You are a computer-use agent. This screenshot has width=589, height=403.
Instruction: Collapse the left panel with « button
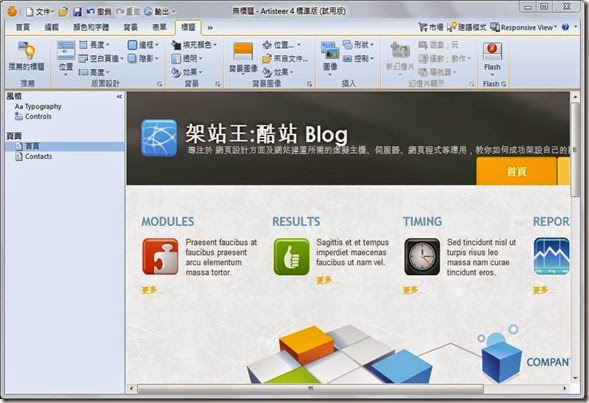coord(119,97)
